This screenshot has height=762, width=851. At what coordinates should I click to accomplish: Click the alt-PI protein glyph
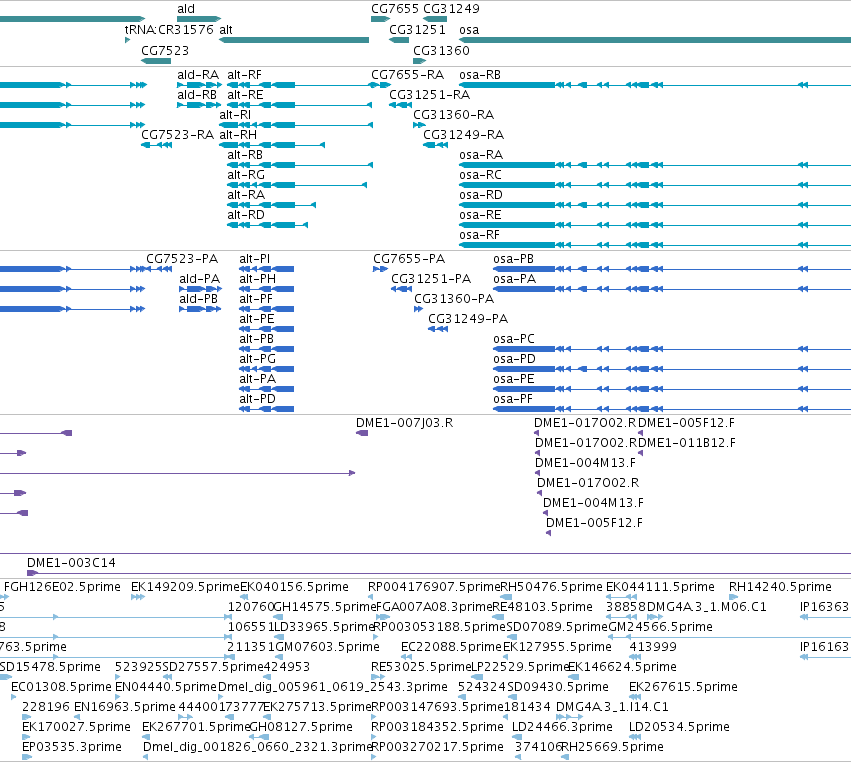click(266, 269)
